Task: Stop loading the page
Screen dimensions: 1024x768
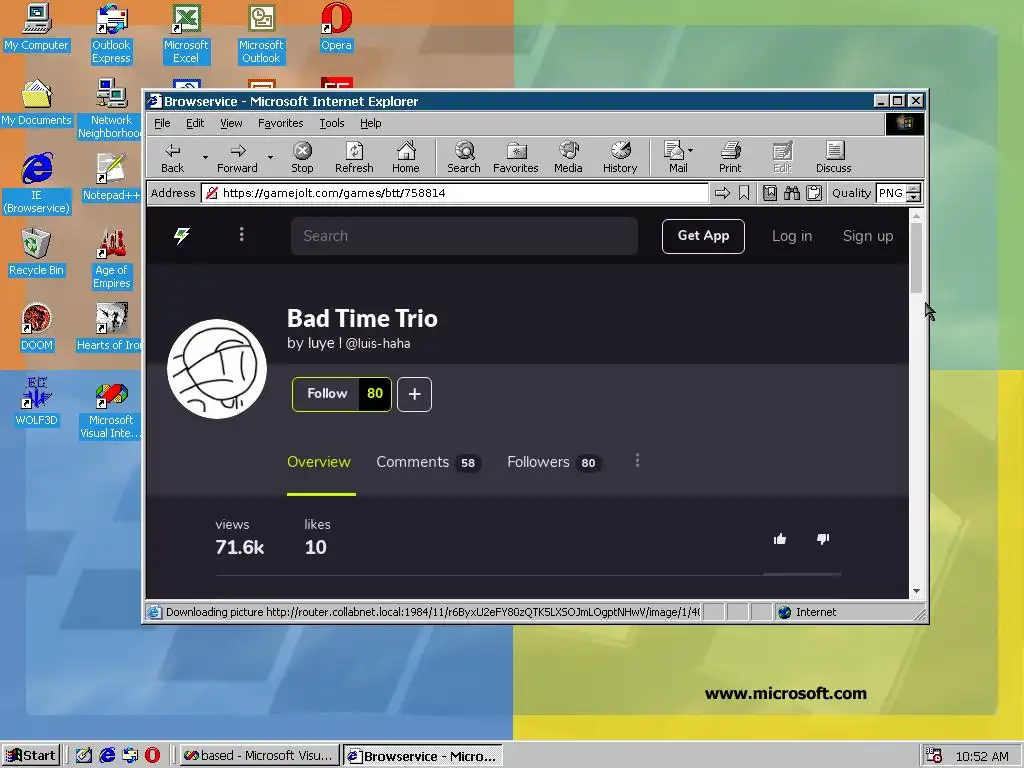Action: click(302, 158)
